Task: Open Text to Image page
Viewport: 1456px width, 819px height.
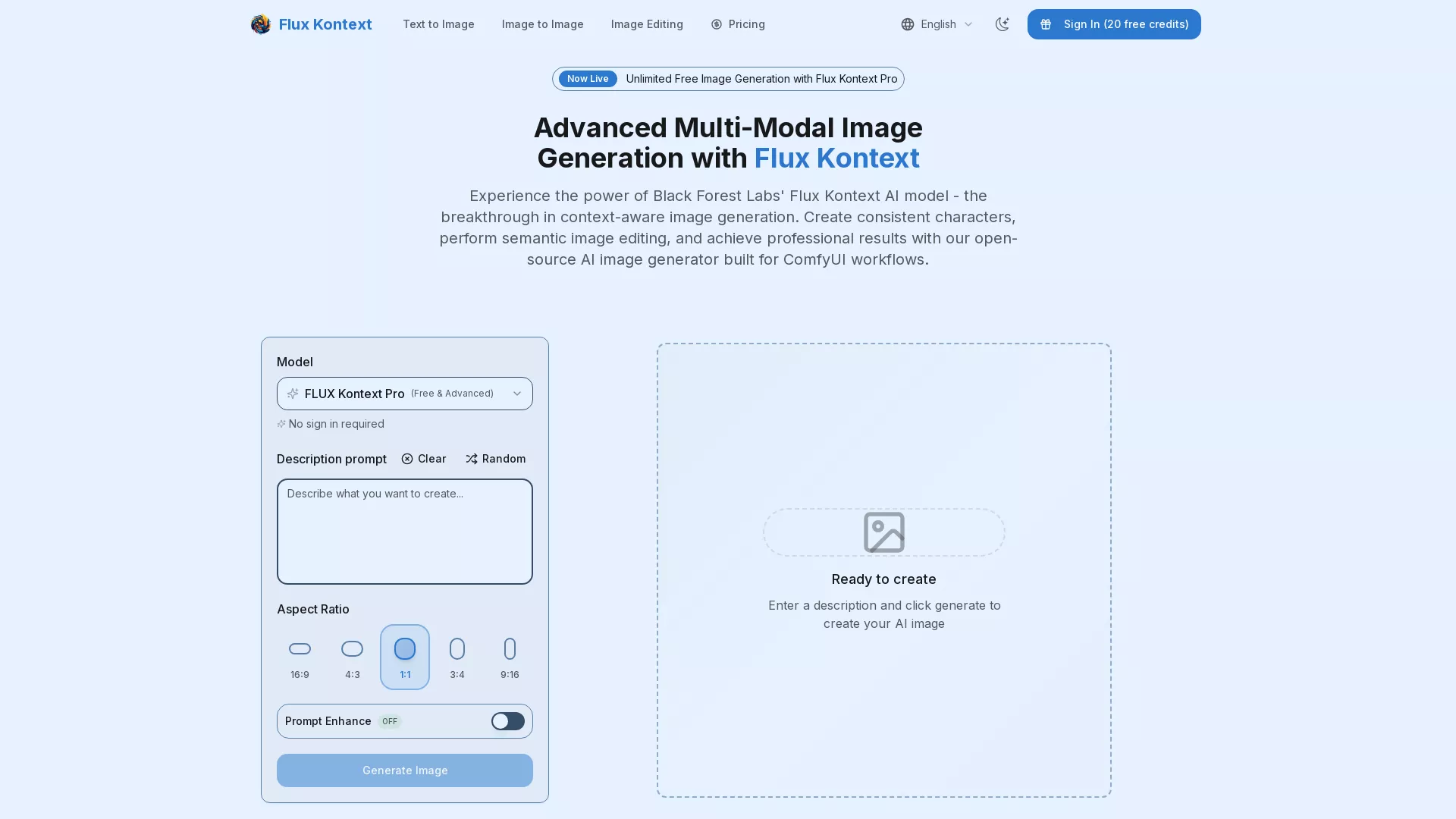Action: click(x=438, y=24)
